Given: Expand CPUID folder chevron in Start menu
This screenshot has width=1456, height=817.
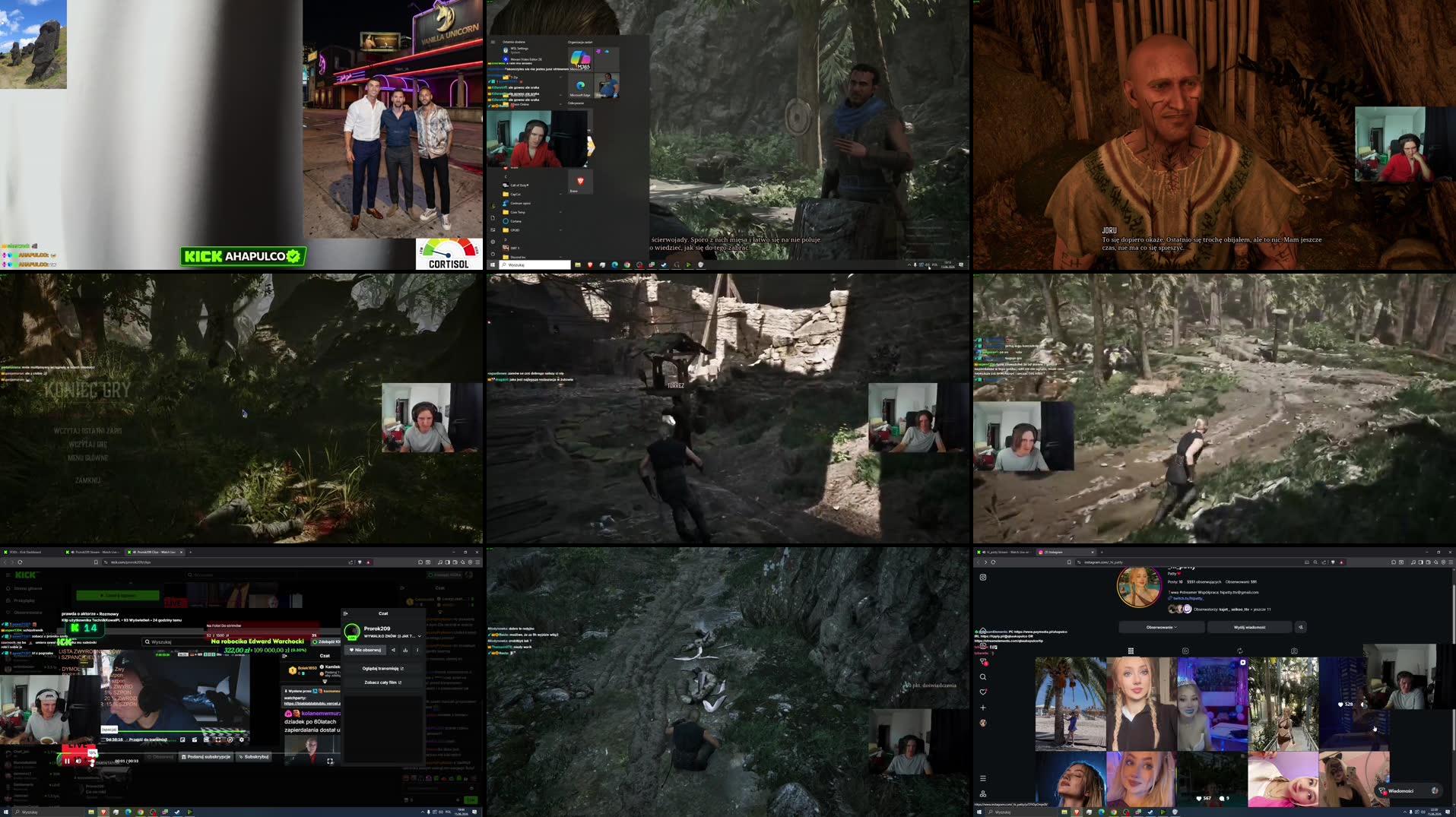Looking at the screenshot, I should point(561,230).
